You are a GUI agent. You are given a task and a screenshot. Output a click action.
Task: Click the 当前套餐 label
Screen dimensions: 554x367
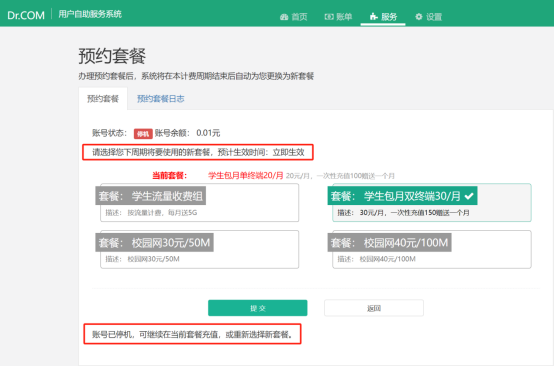[170, 176]
